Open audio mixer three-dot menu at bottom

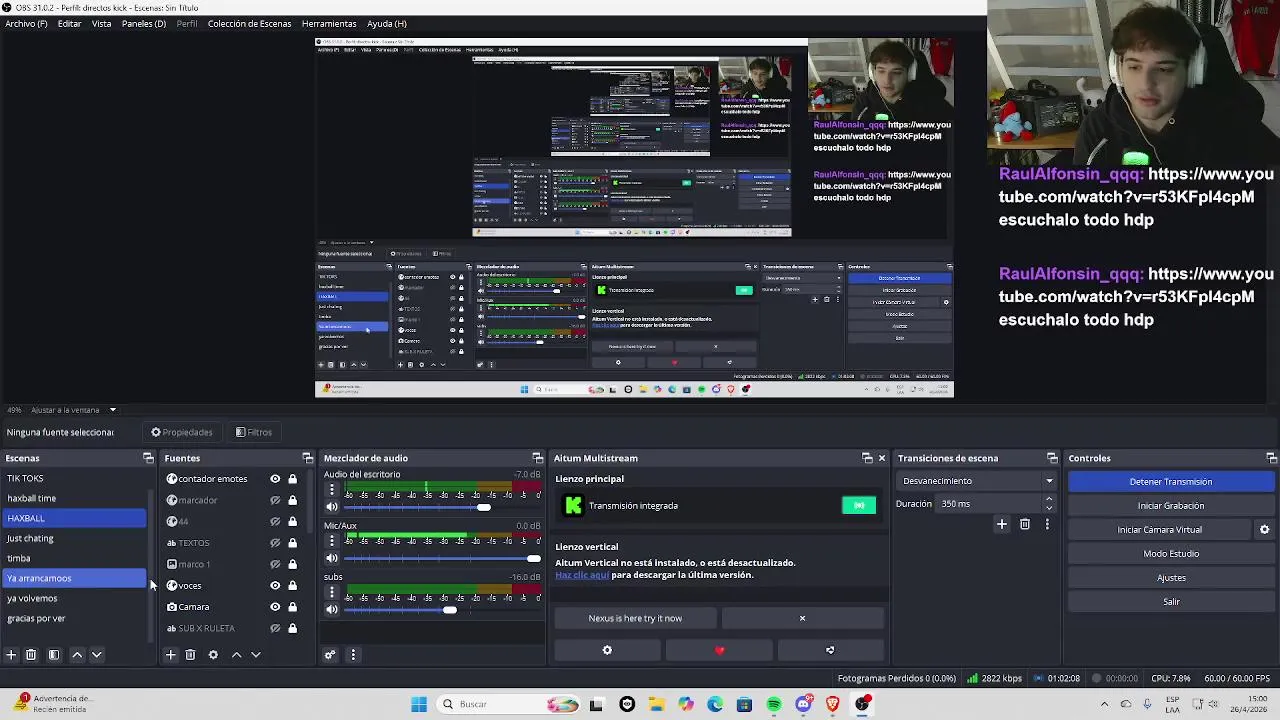(353, 655)
